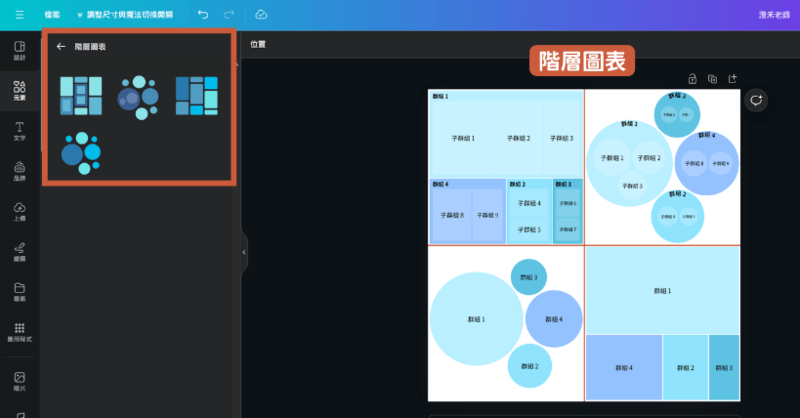This screenshot has height=418, width=800.
Task: Open the 檔案 (File) menu
Action: pyautogui.click(x=53, y=15)
